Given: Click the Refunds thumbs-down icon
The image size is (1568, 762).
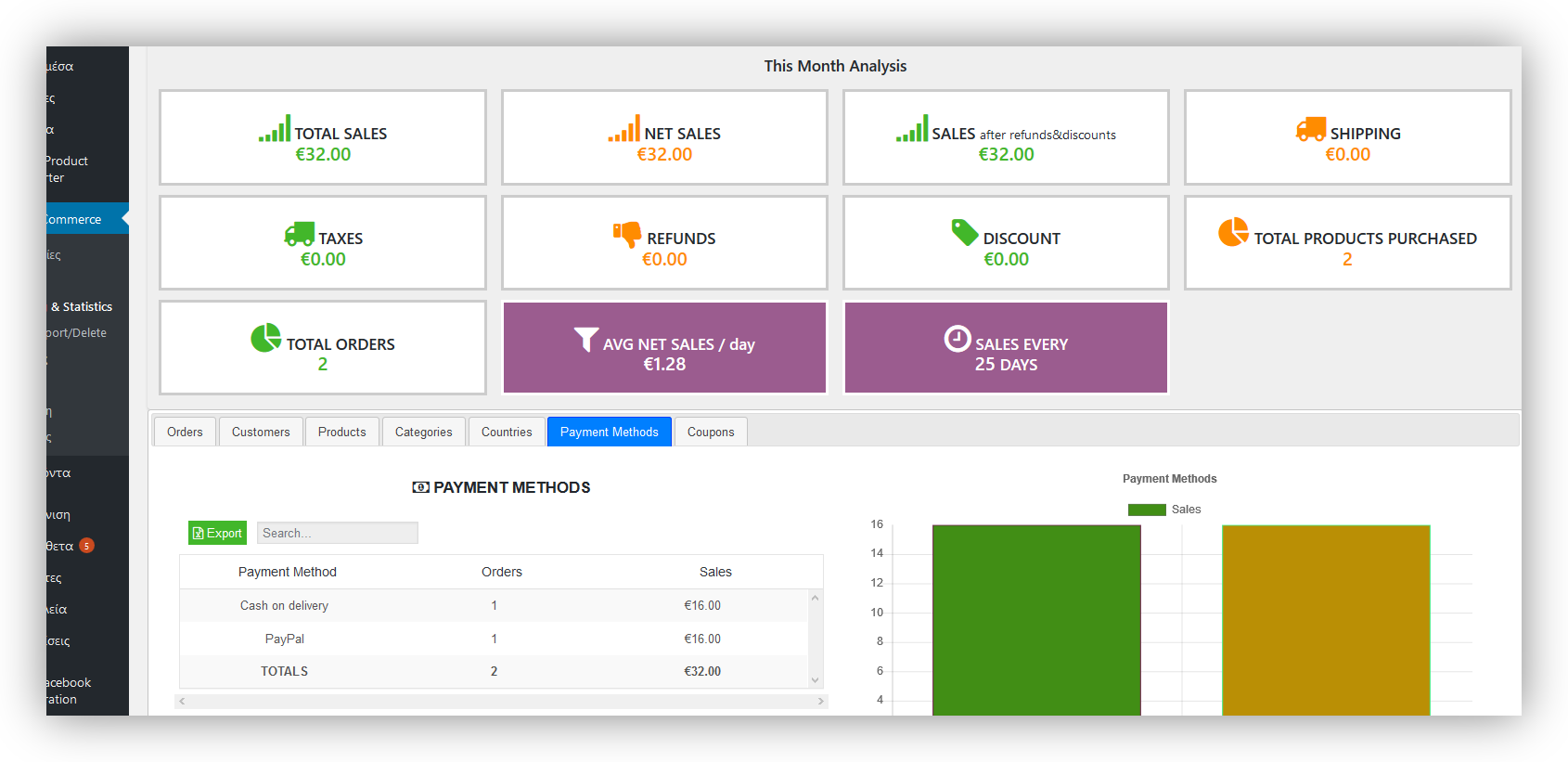Looking at the screenshot, I should [x=627, y=235].
